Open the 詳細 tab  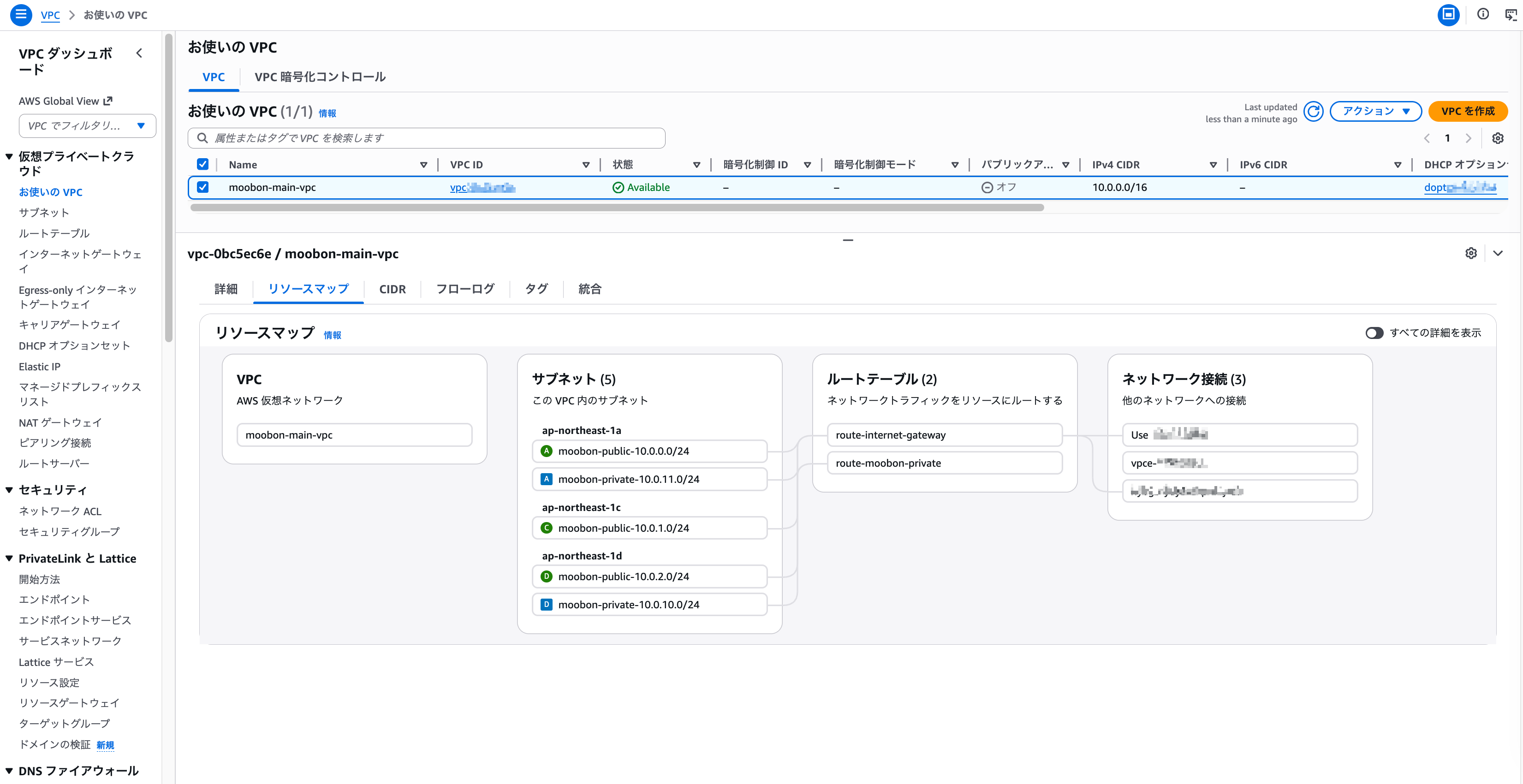coord(226,289)
